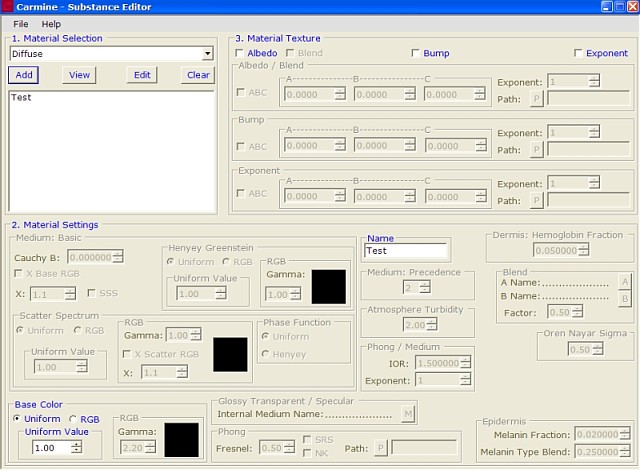The width and height of the screenshot is (640, 470).
Task: Open the Help menu
Action: [51, 23]
